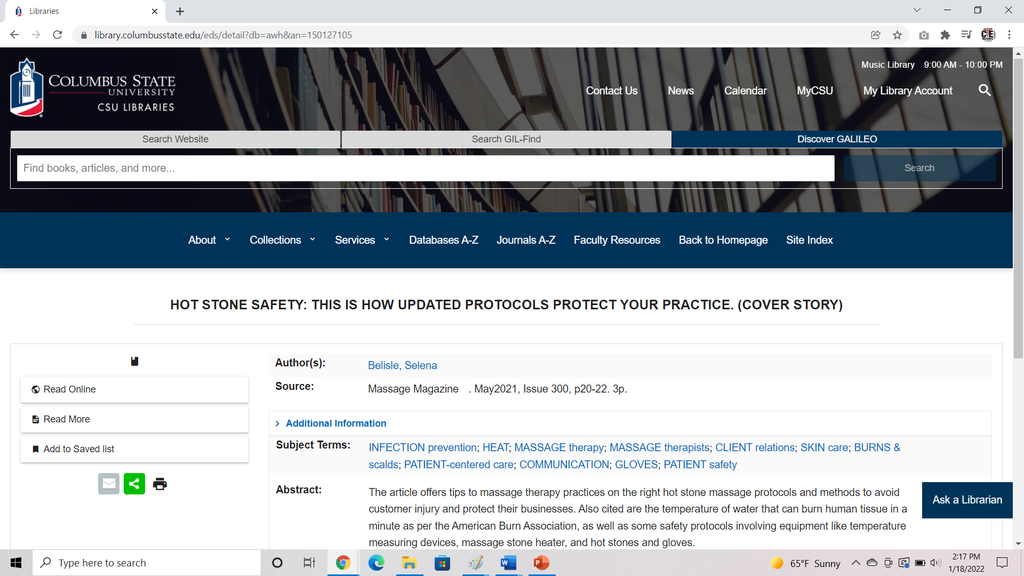Open Ask a Librarian chat
This screenshot has width=1024, height=576.
tap(966, 500)
